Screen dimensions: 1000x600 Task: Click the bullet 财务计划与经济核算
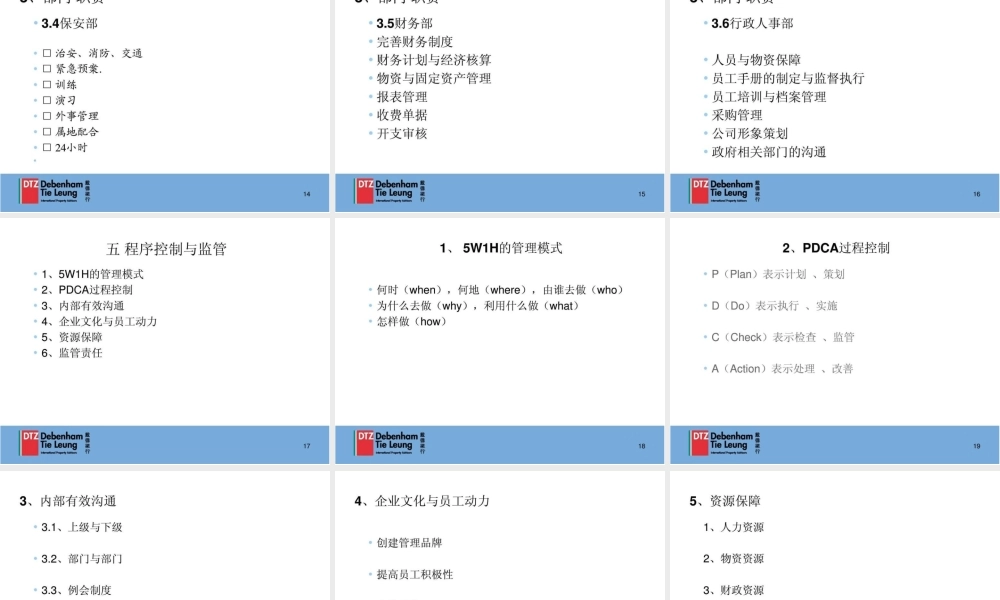[434, 60]
